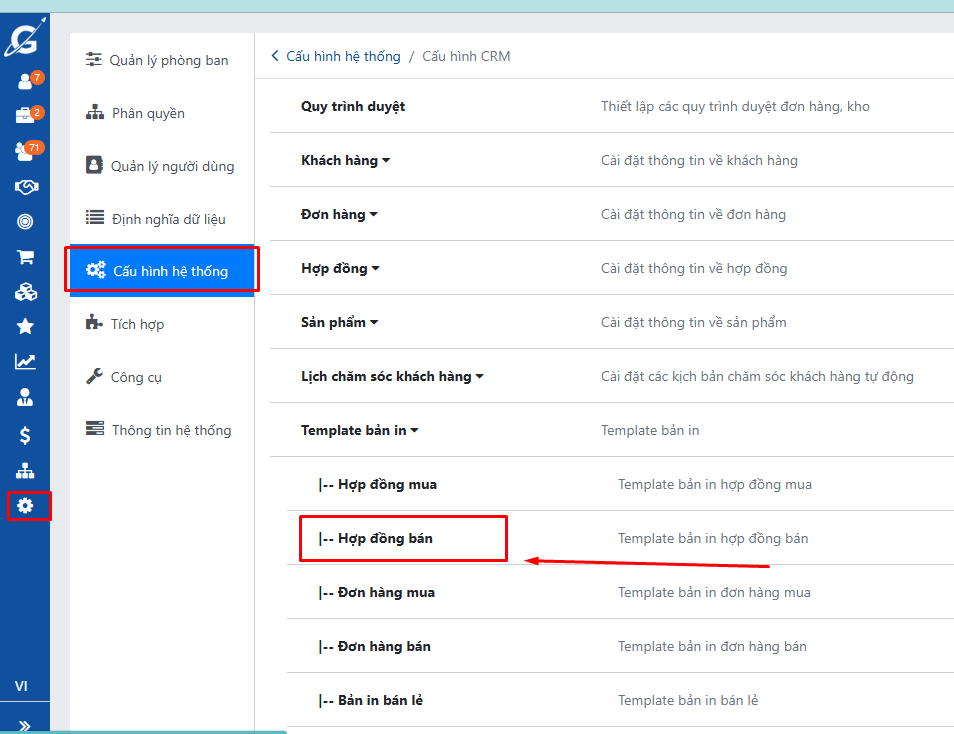The width and height of the screenshot is (954, 734).
Task: Open Quản lý người dùng menu item
Action: coord(172,166)
